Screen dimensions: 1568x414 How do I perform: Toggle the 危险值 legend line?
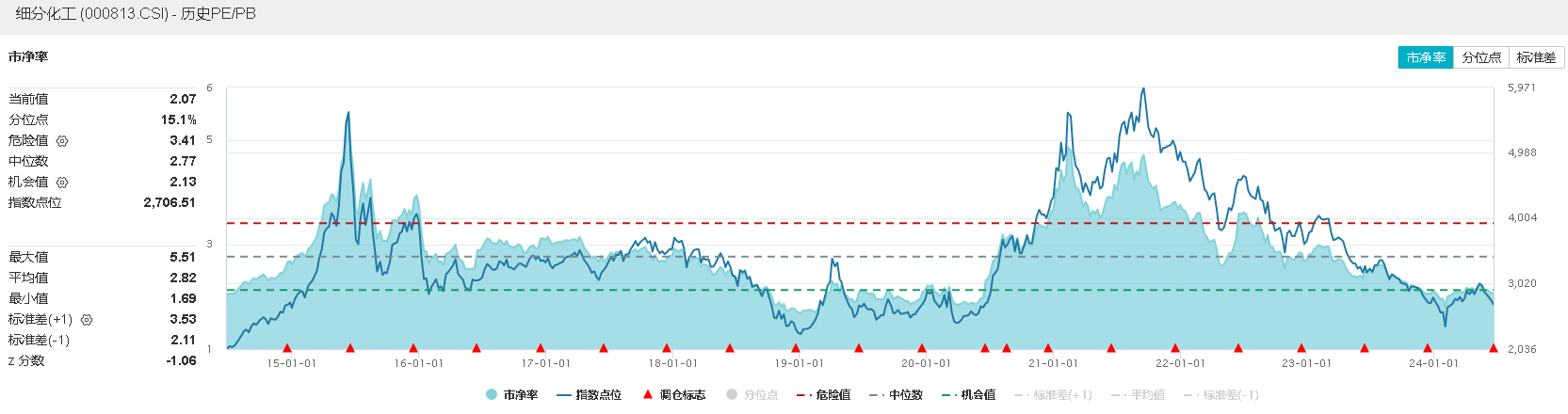[823, 395]
